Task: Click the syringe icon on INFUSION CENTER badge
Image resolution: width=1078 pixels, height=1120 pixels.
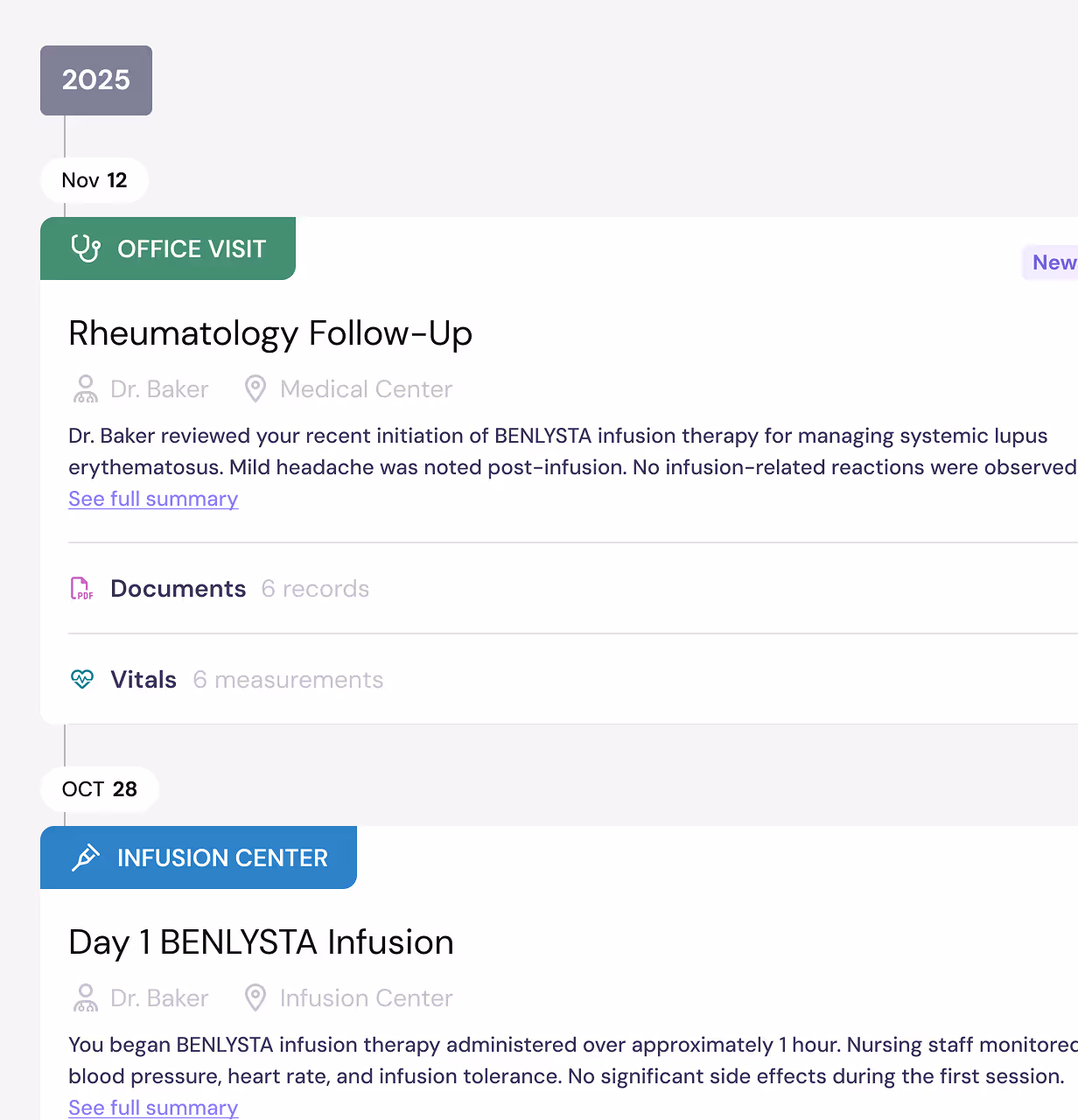Action: pyautogui.click(x=85, y=857)
